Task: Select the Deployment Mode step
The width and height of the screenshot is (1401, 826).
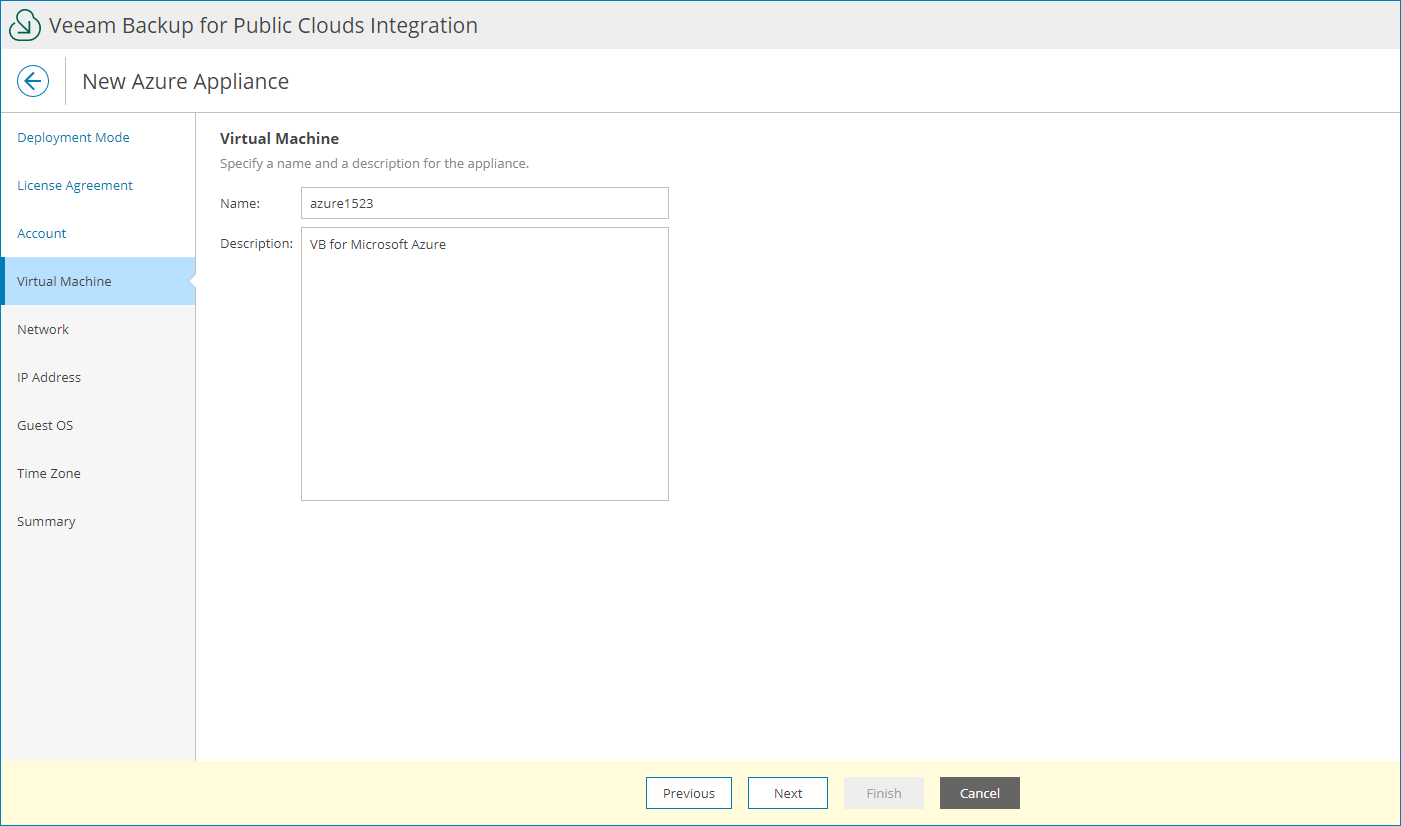Action: tap(73, 137)
